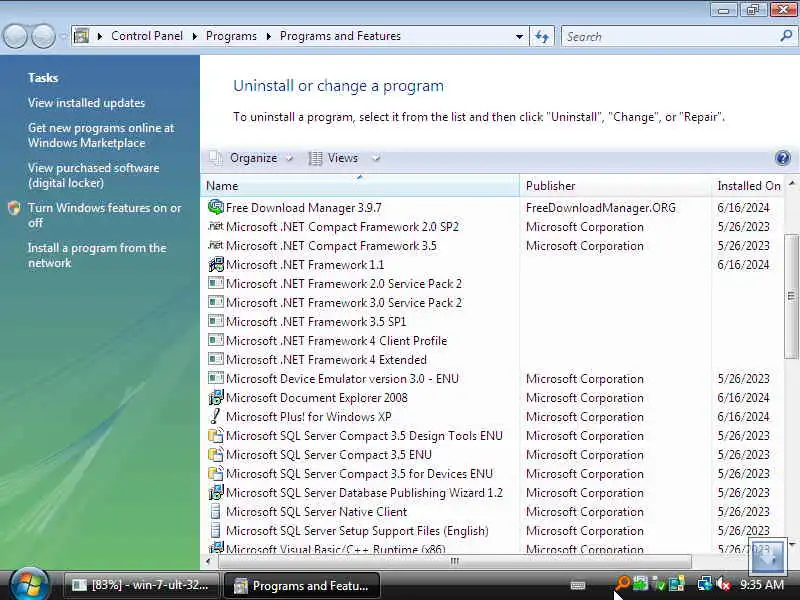Screen dimensions: 800x600
Task: Select Microsoft .NET Framework 4 Extended
Action: (x=326, y=360)
